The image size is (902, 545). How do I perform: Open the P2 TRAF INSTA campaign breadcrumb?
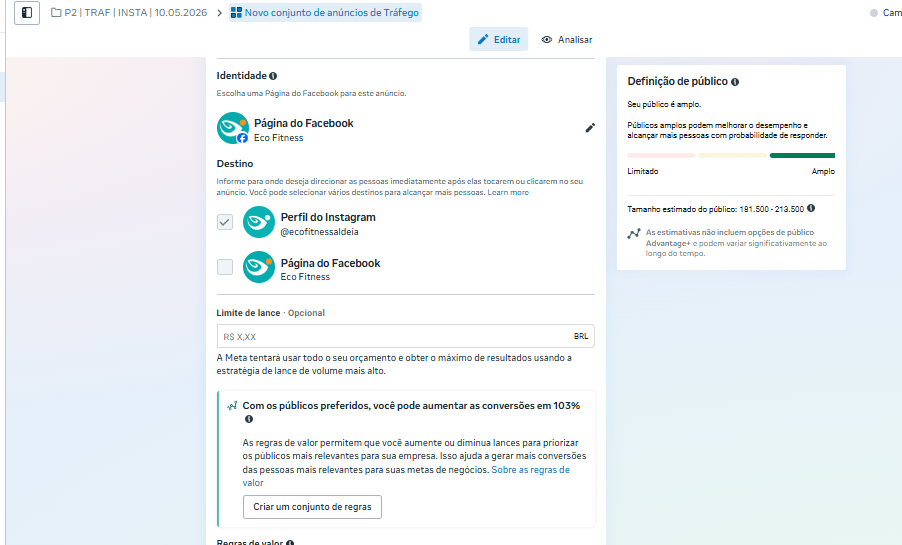[129, 13]
